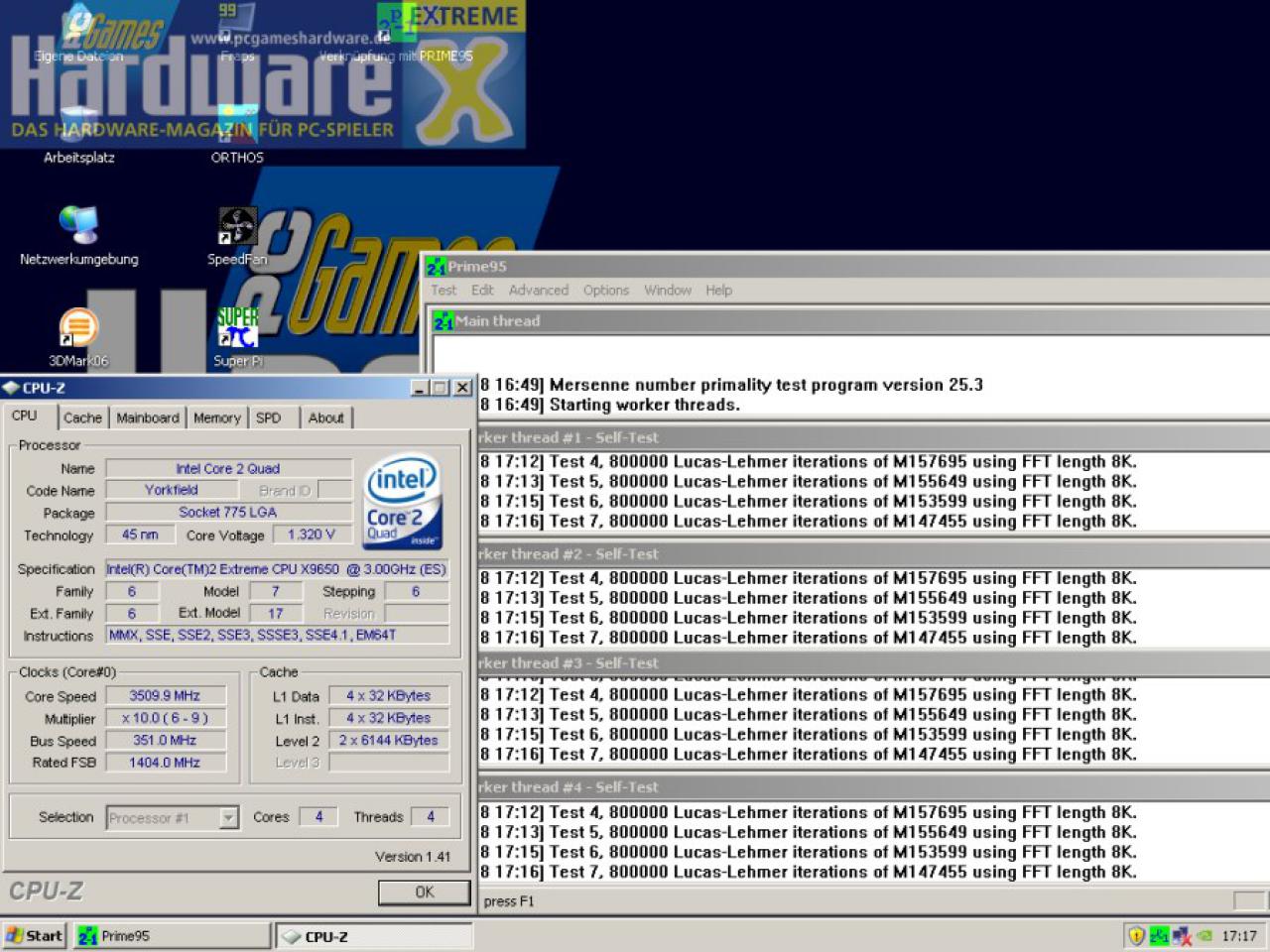Select the Super Pi desktop shortcut

pos(237,338)
